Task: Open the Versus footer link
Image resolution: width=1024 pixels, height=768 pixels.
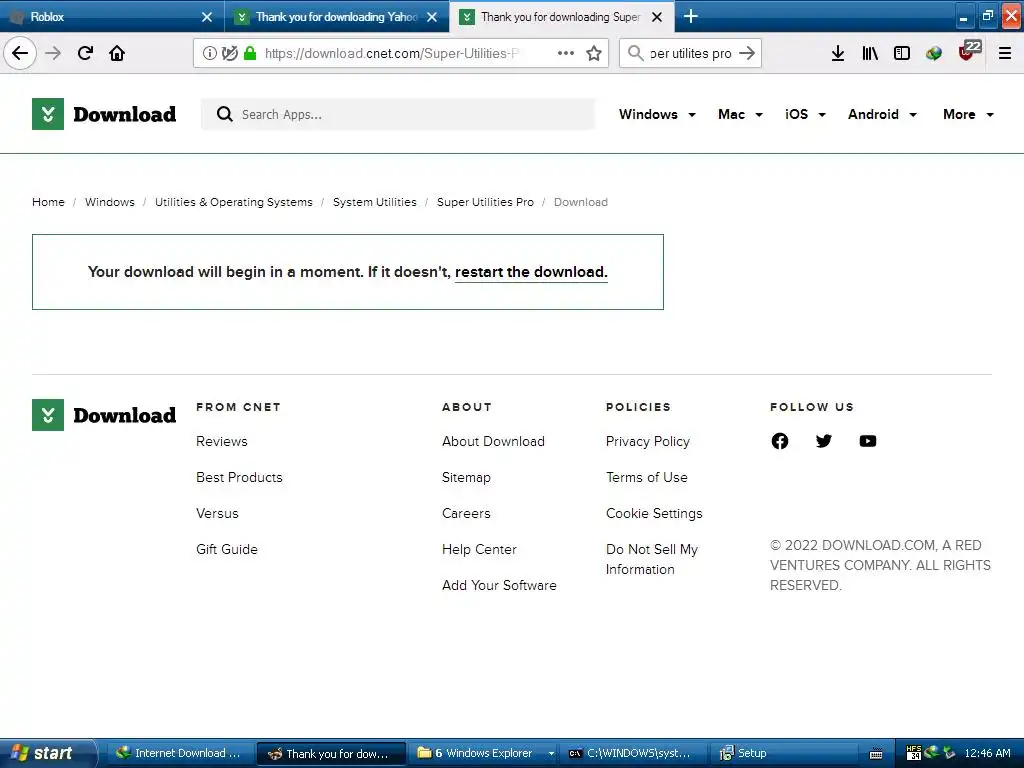Action: [x=217, y=513]
